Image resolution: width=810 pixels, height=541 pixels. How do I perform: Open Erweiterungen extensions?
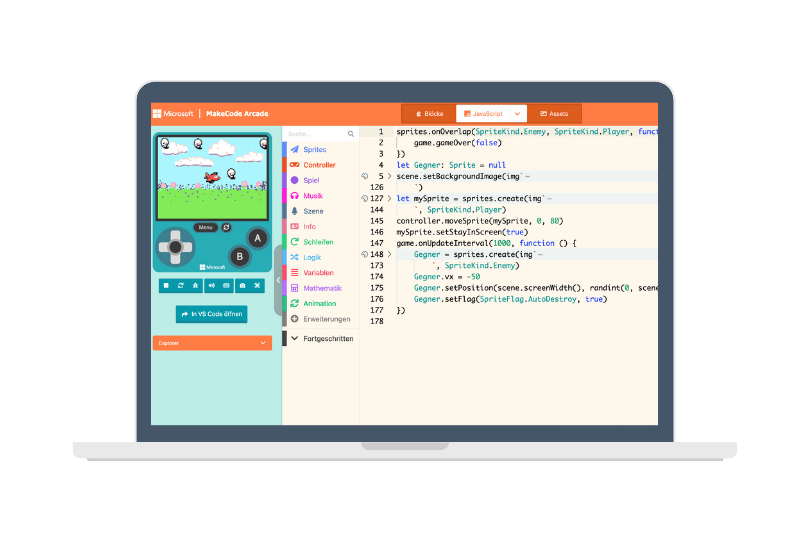320,319
